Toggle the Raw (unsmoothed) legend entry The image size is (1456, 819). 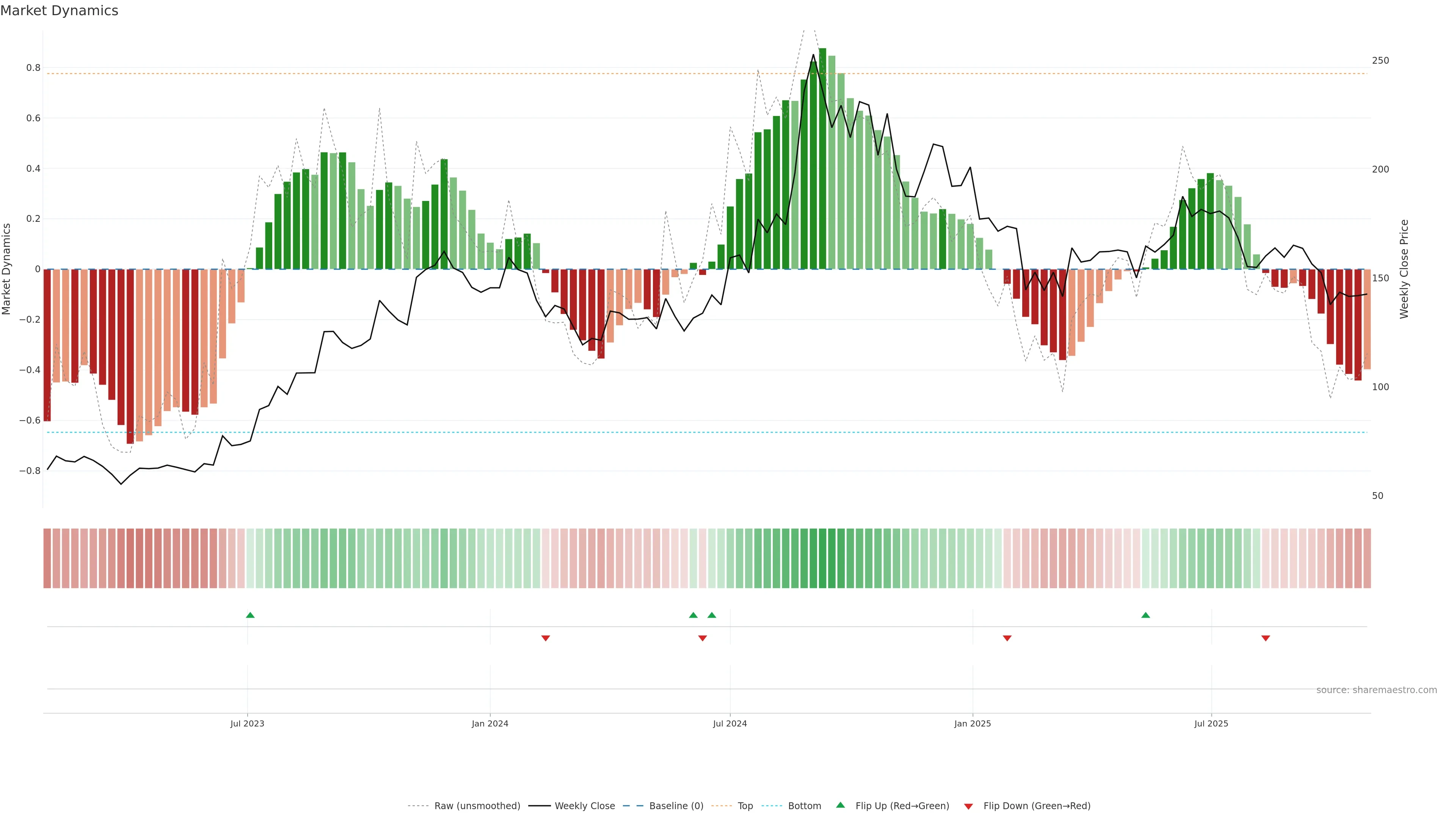click(x=477, y=806)
